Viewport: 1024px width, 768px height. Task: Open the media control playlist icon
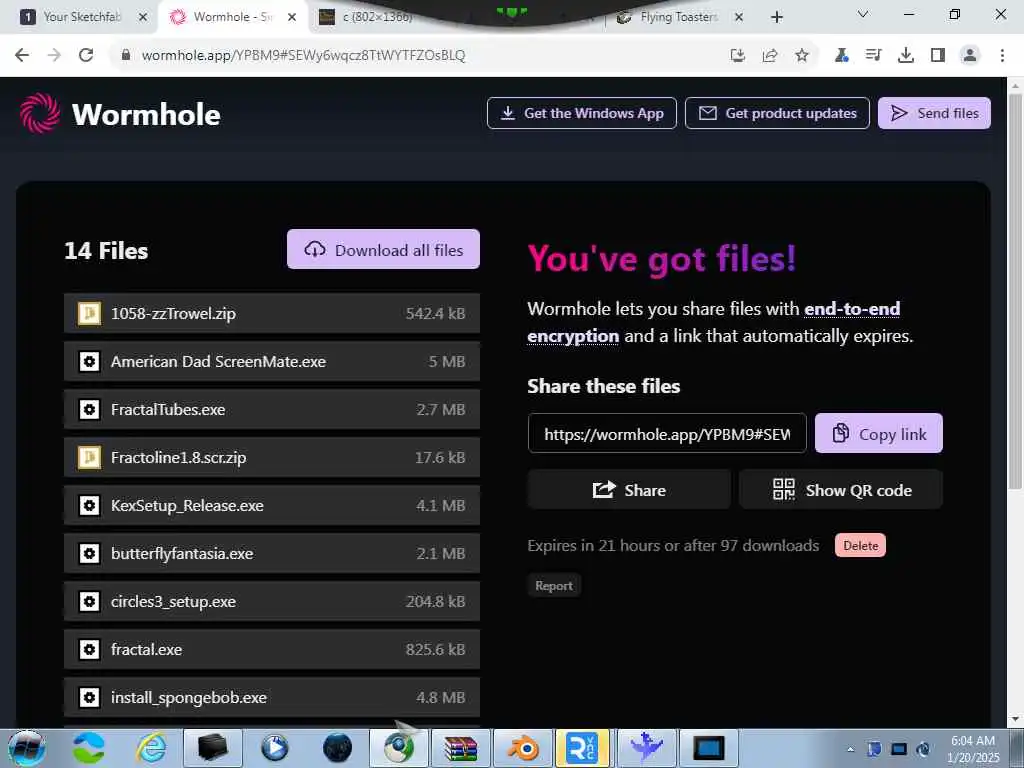point(873,56)
